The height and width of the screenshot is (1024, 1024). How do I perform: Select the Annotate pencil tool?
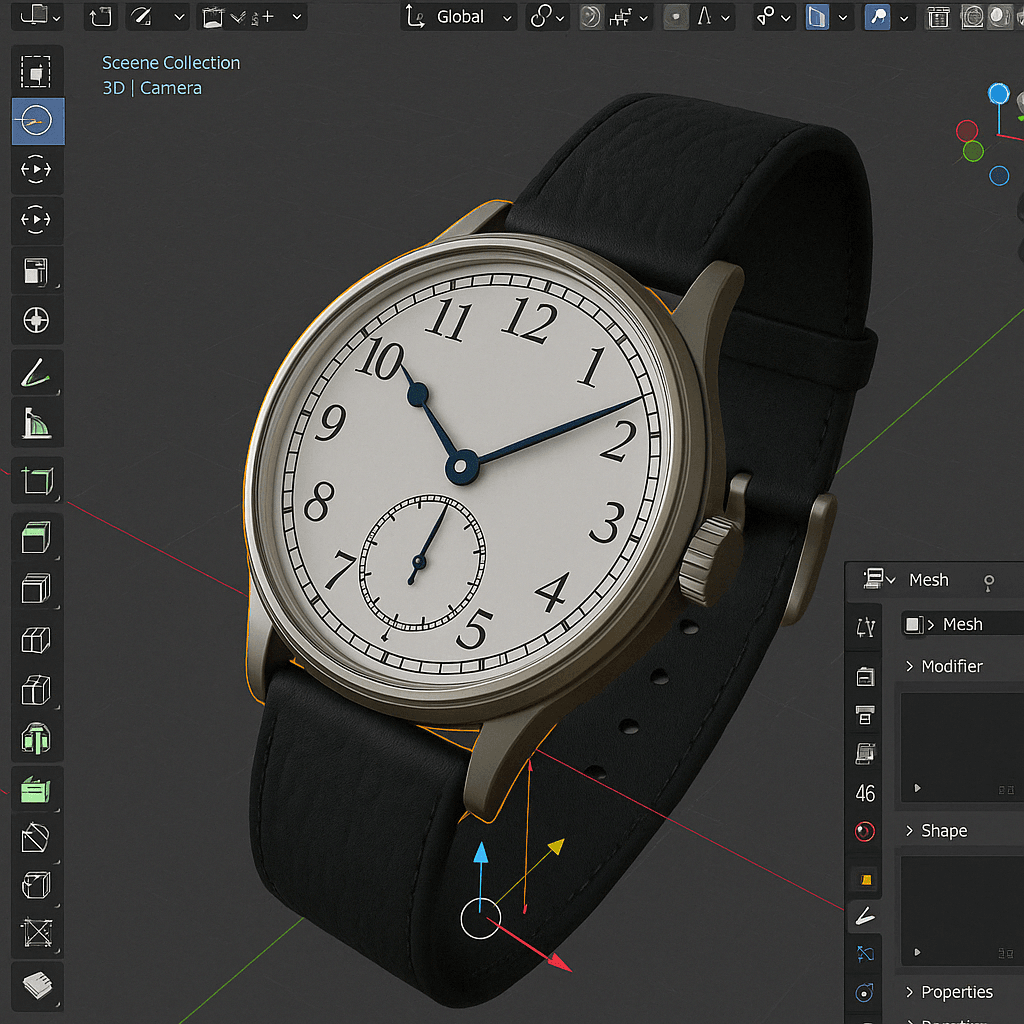[37, 374]
